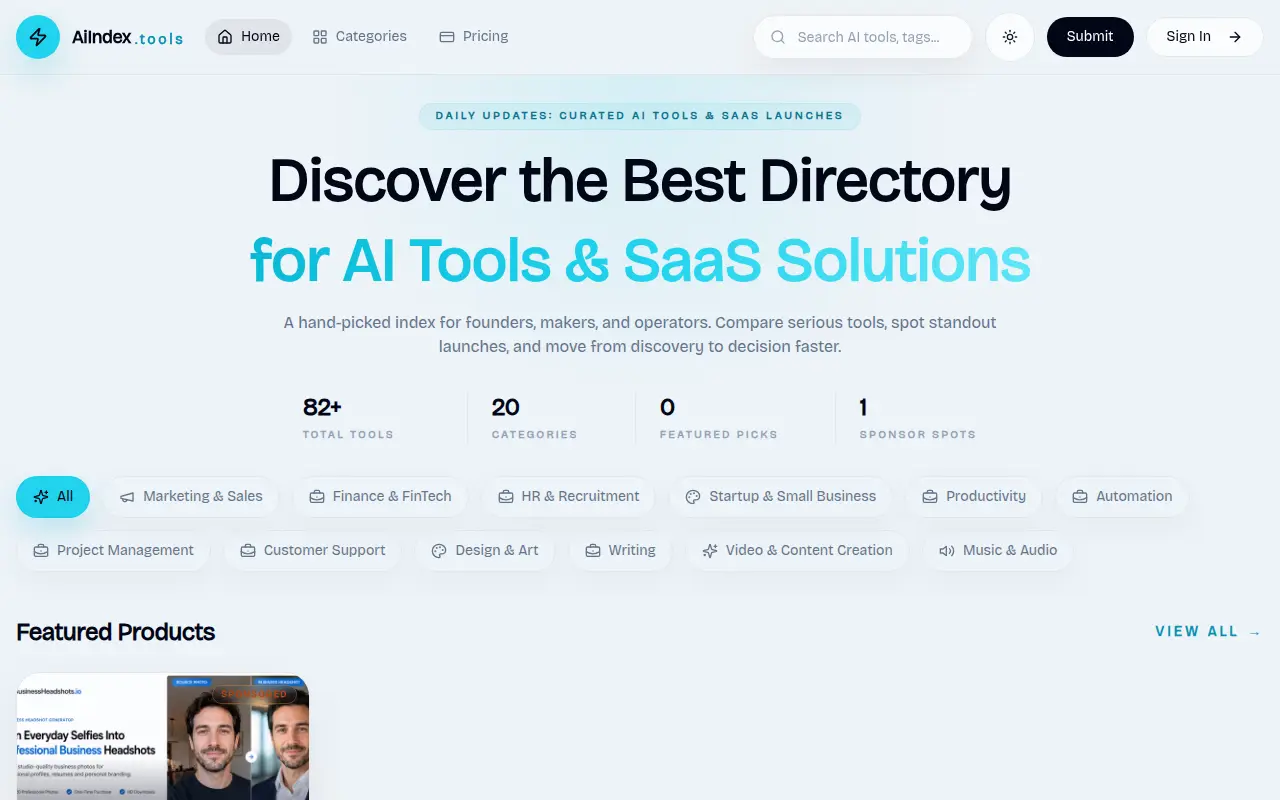Go to the Pricing page
Screen dimensions: 1280x800
(x=474, y=37)
